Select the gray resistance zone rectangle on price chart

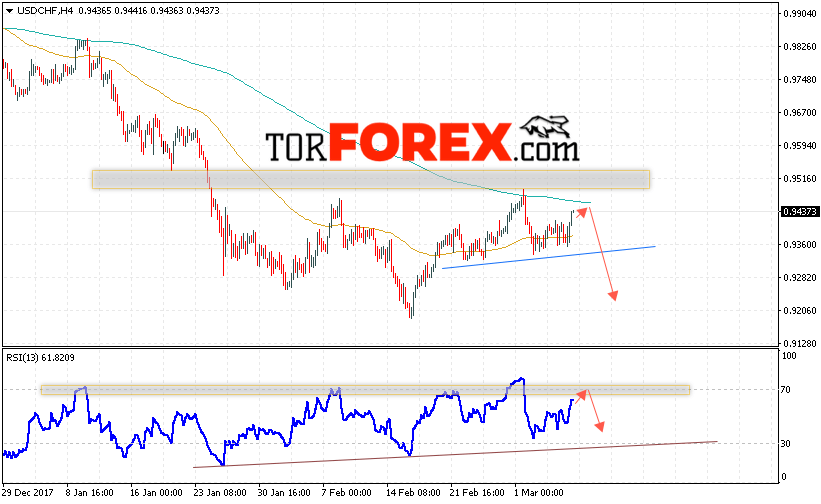click(371, 179)
